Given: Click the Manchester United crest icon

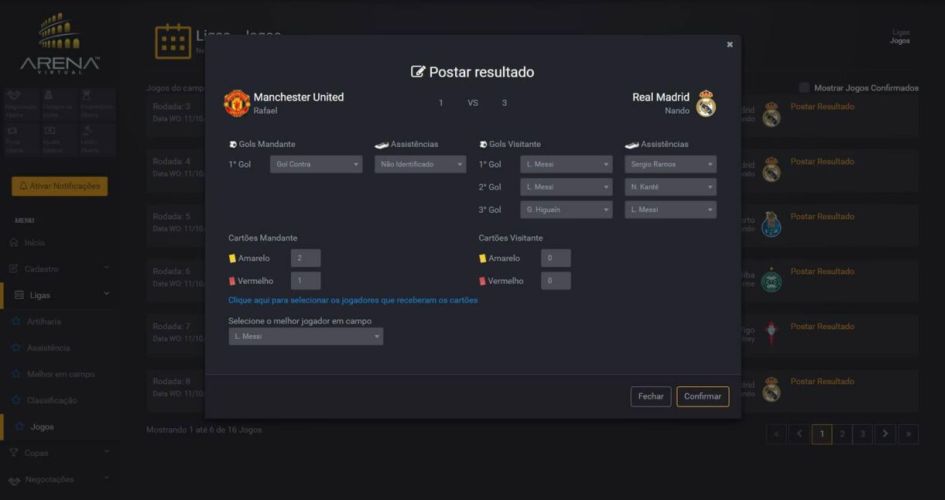Looking at the screenshot, I should pyautogui.click(x=237, y=103).
